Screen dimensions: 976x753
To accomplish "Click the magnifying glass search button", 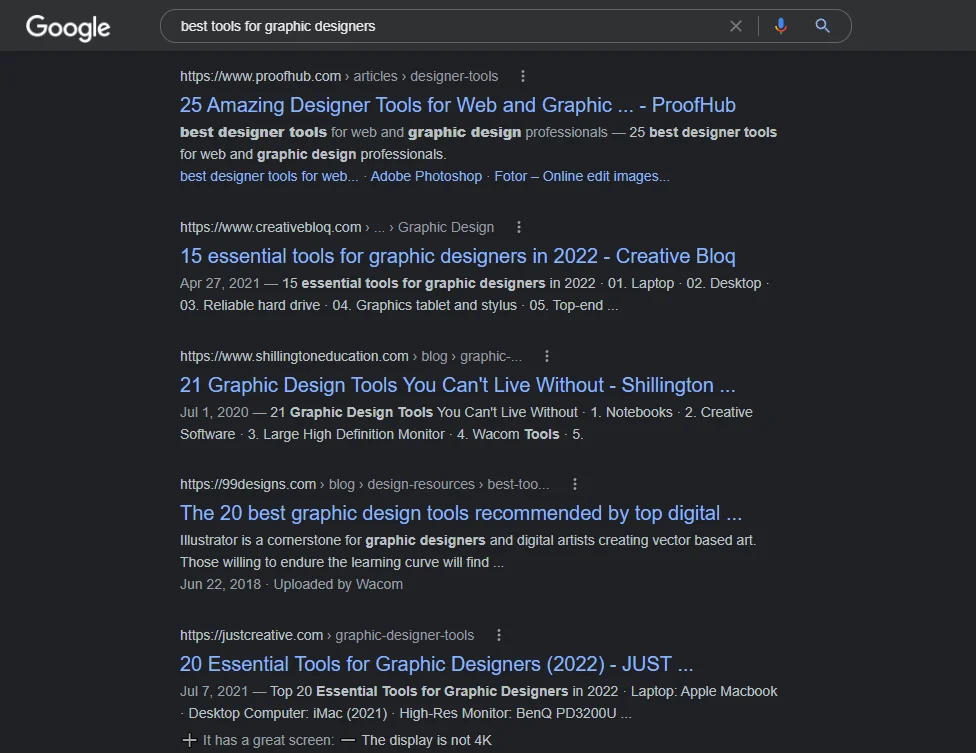I will 822,26.
